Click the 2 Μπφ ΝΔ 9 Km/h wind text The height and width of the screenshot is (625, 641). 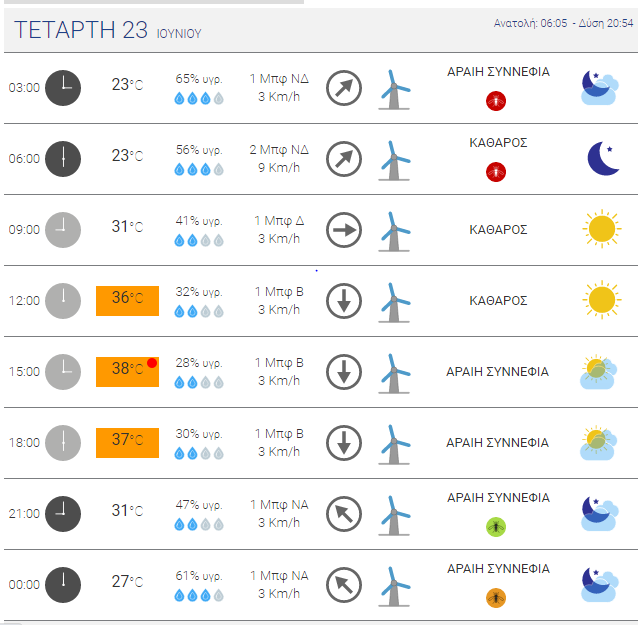(x=279, y=159)
